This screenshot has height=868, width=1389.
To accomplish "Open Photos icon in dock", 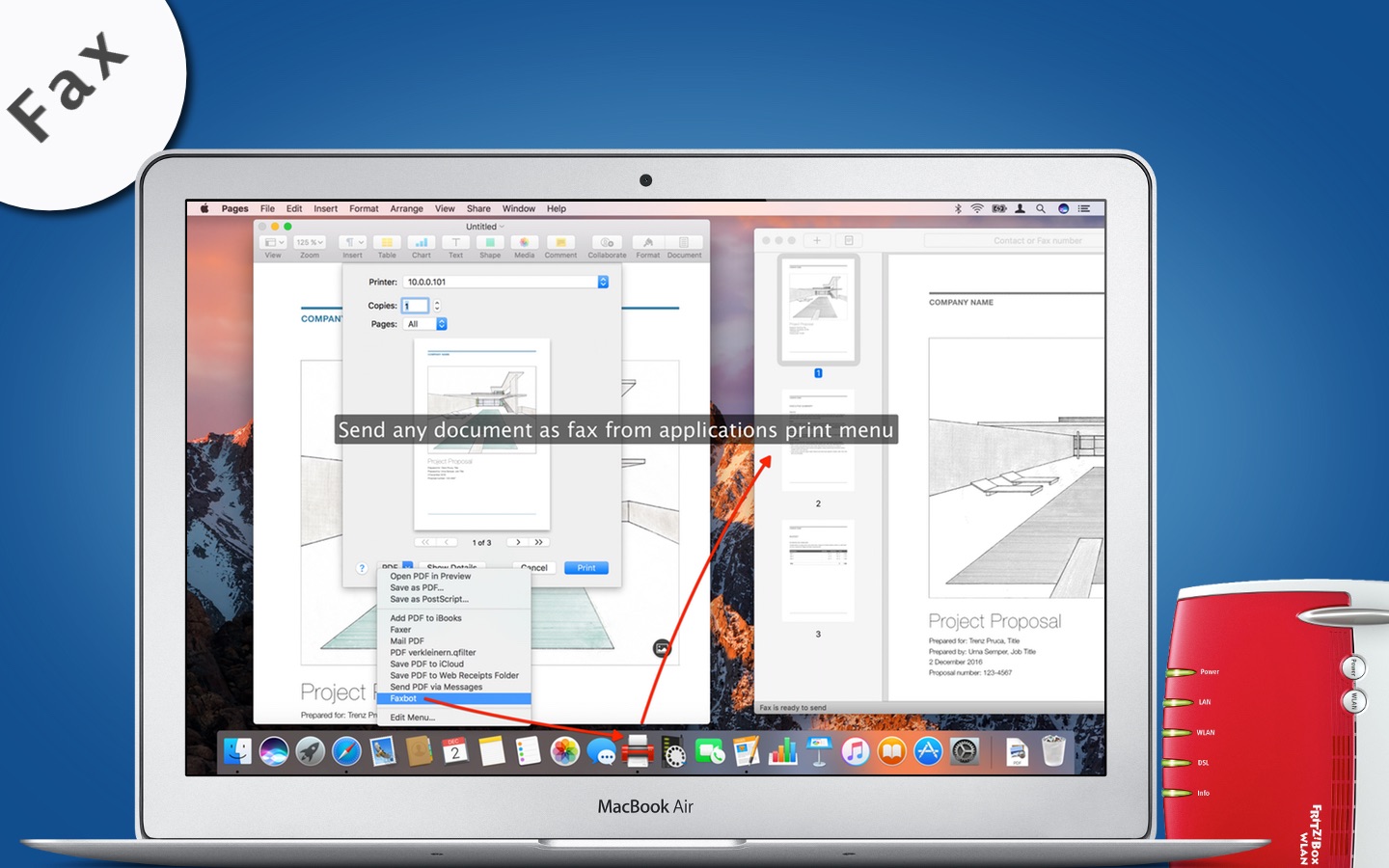I will click(565, 751).
